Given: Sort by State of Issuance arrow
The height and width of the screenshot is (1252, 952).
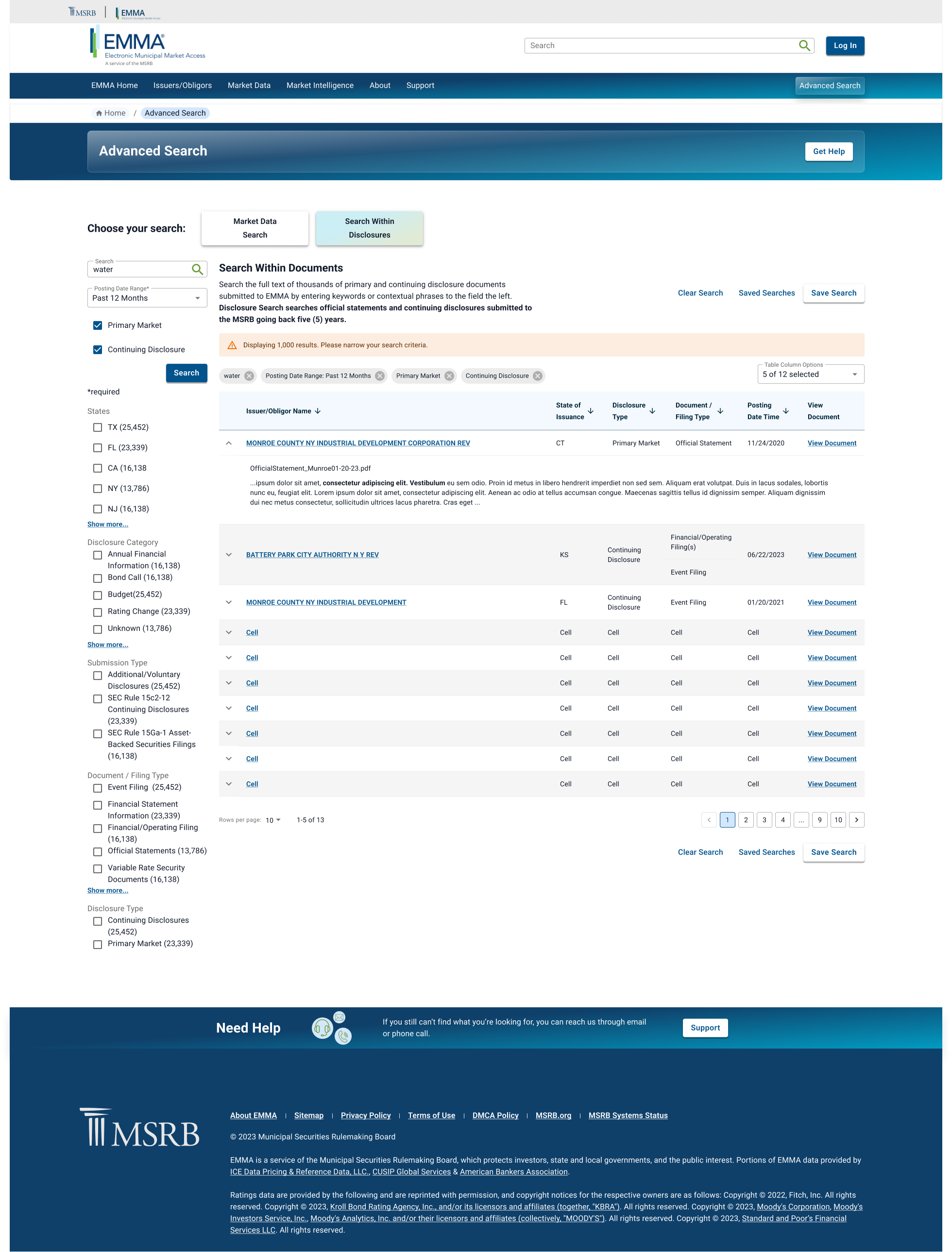Looking at the screenshot, I should (591, 411).
